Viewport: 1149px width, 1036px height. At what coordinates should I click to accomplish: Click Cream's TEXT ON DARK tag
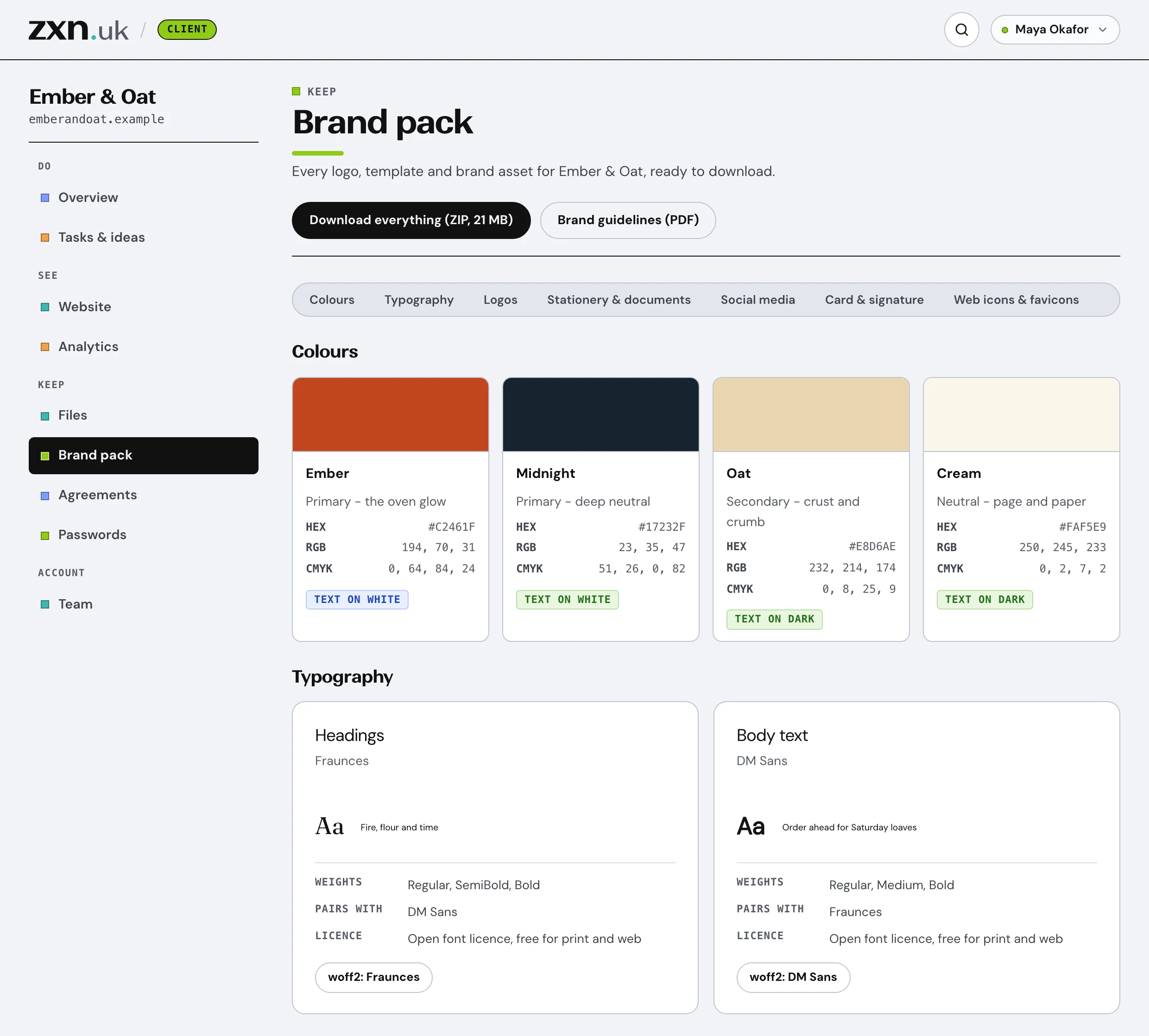click(x=985, y=599)
